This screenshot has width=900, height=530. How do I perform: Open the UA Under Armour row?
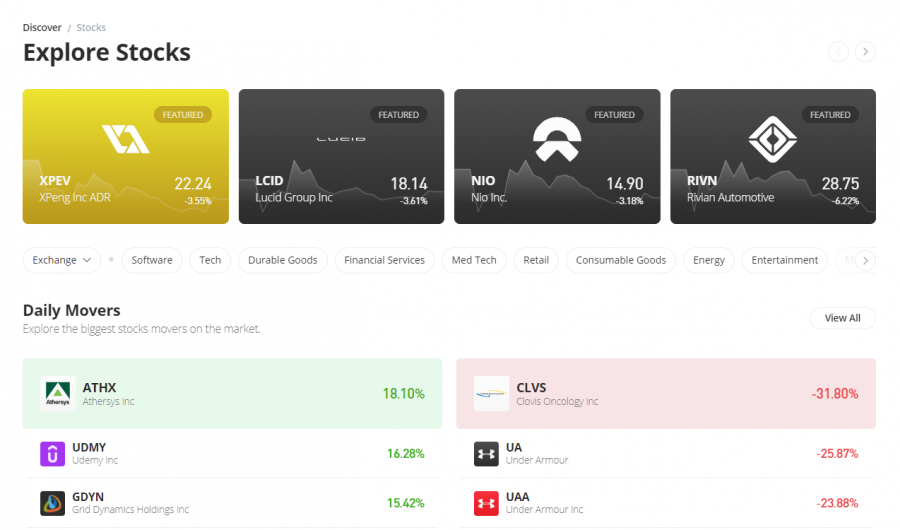tap(666, 454)
